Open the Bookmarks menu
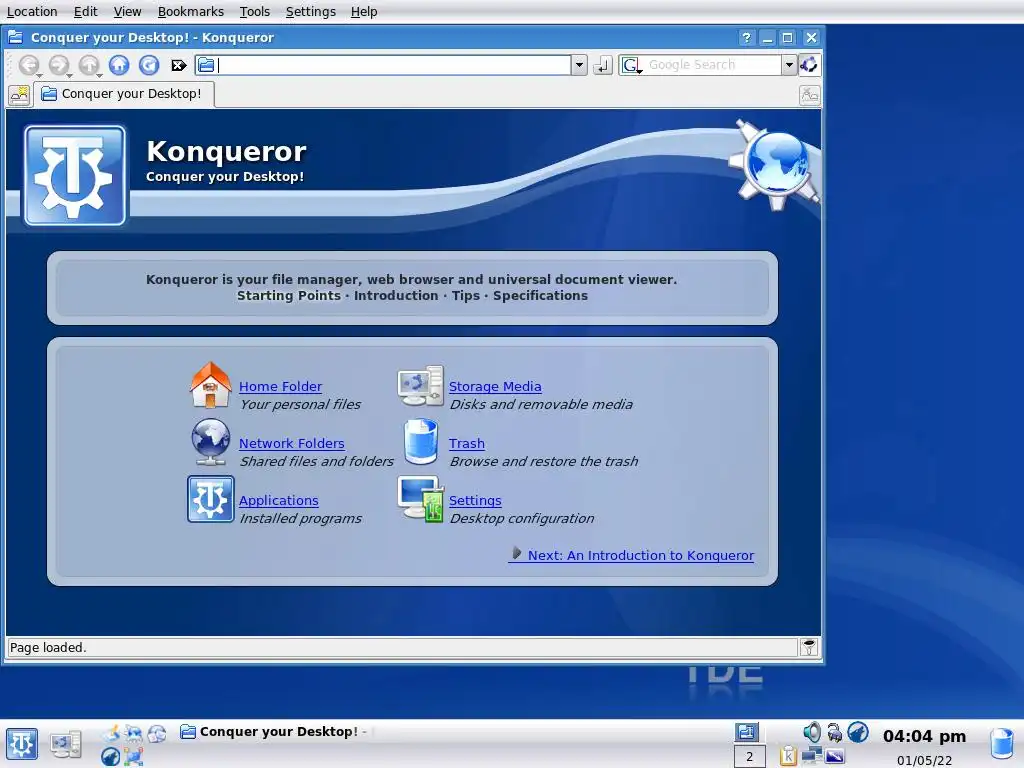The height and width of the screenshot is (768, 1024). click(191, 12)
